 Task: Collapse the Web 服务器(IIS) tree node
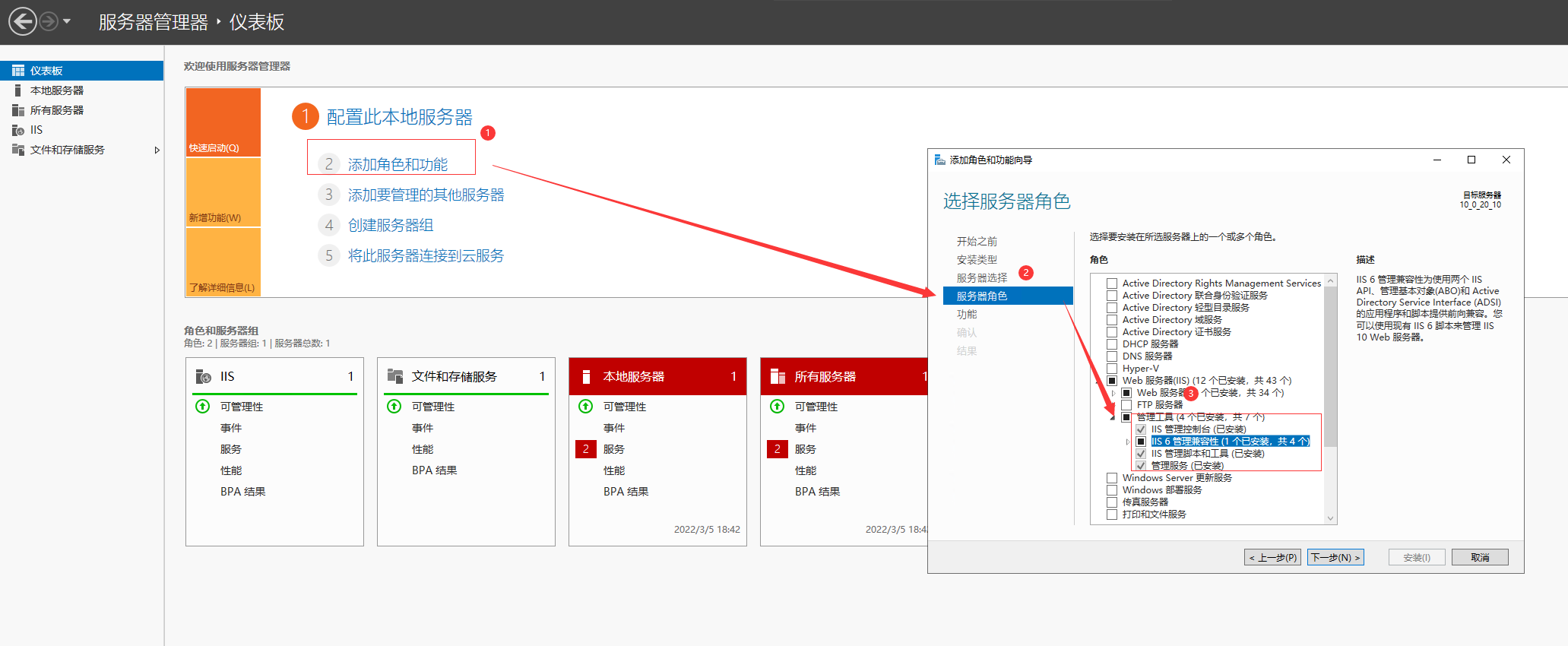click(1099, 381)
